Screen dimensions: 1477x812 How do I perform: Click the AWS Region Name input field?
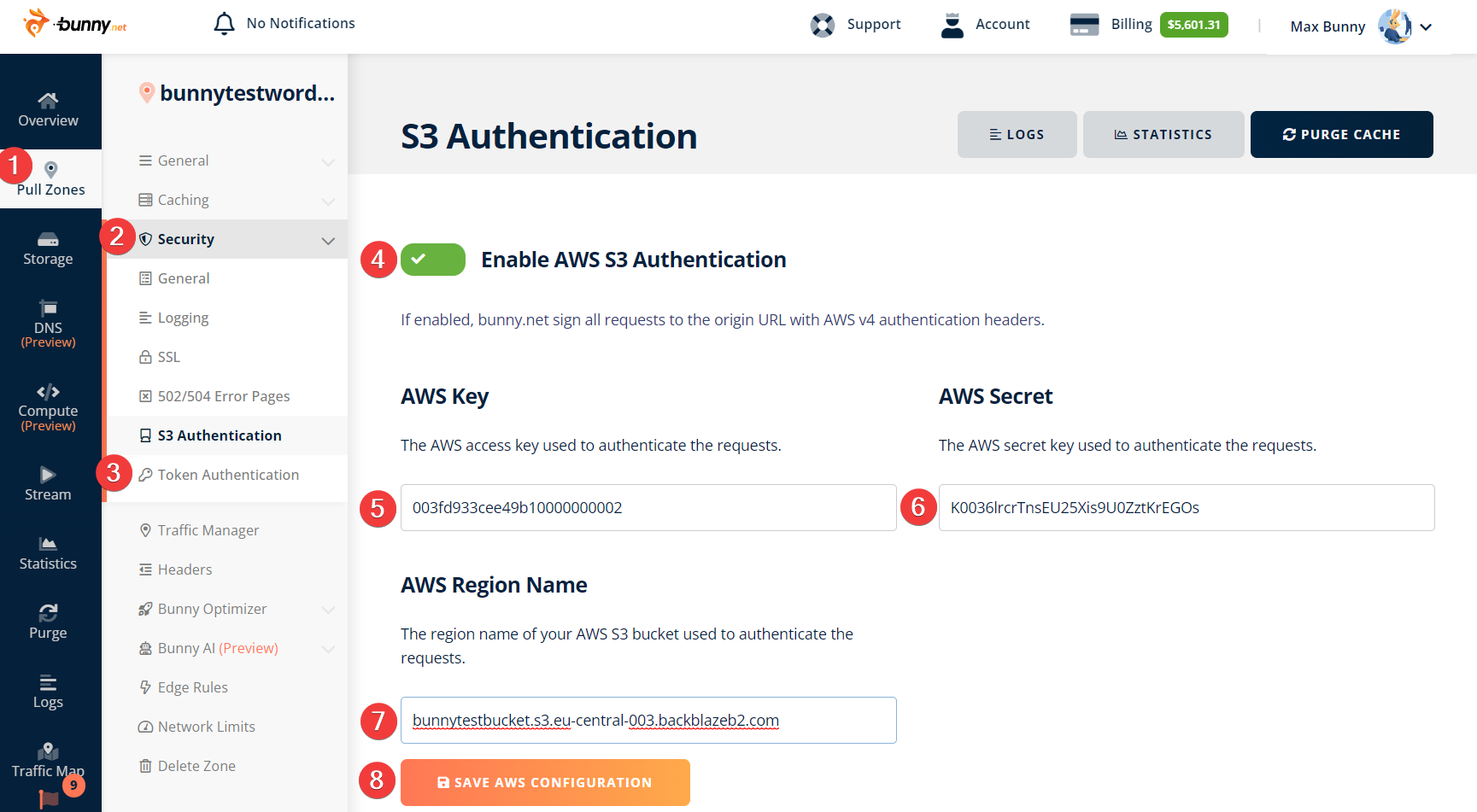tap(648, 720)
